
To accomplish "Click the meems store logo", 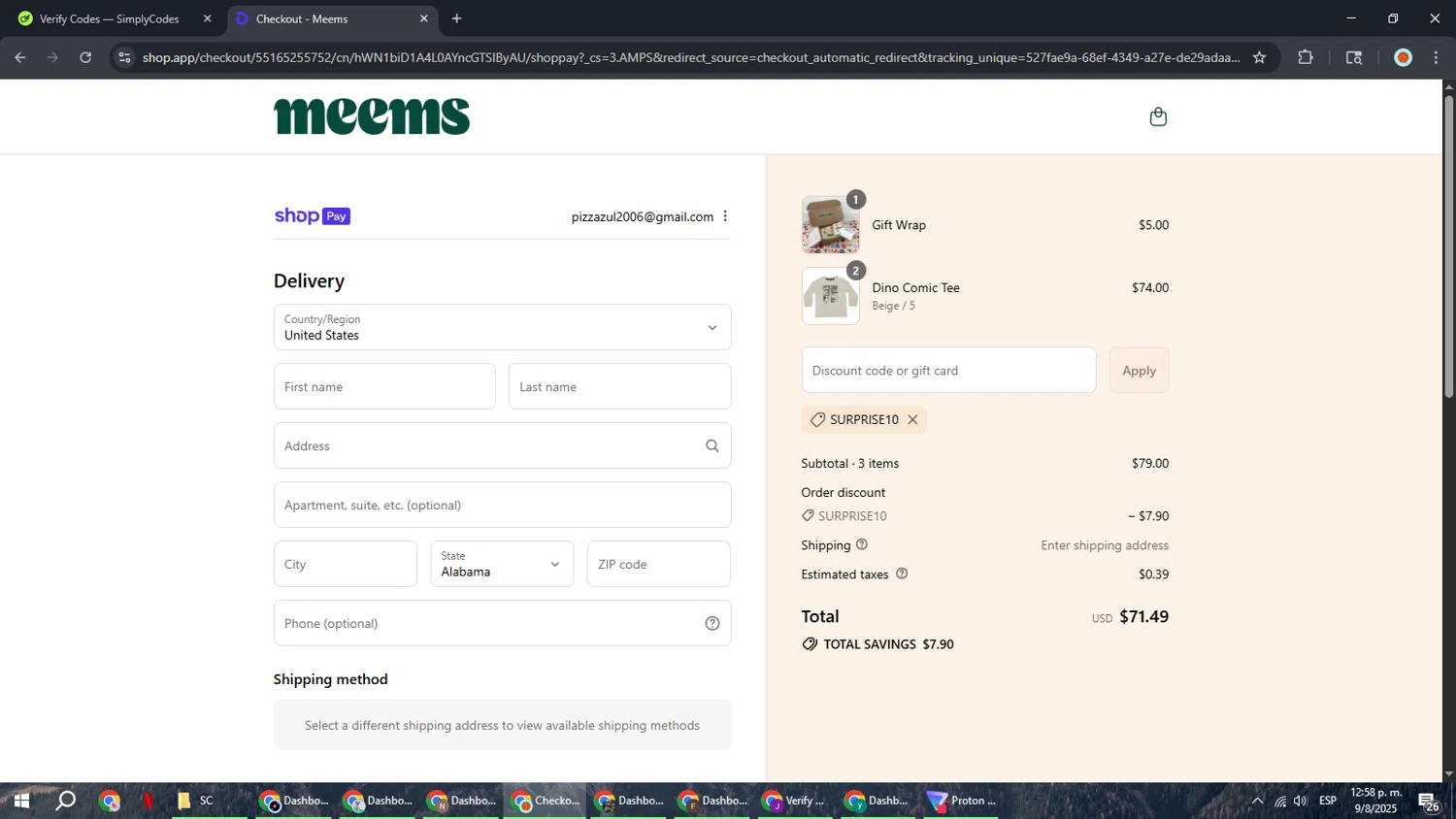I will point(372,116).
